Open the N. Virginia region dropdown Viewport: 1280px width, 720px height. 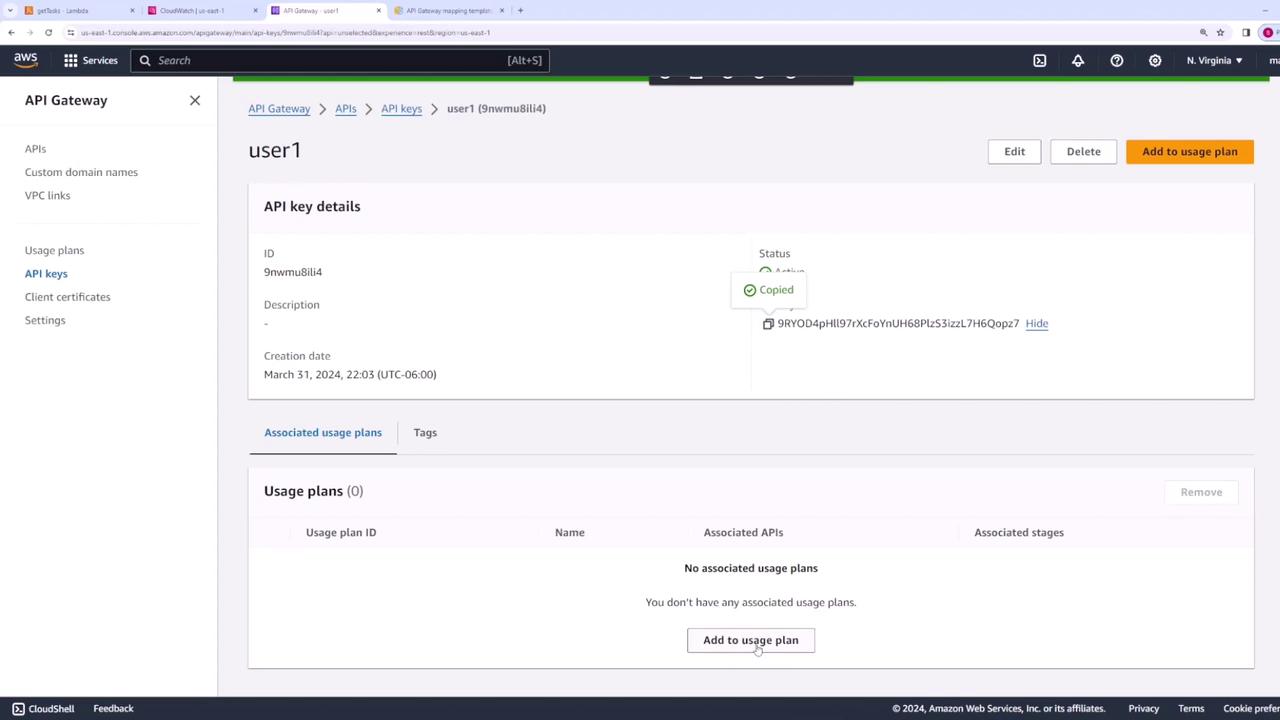point(1214,60)
